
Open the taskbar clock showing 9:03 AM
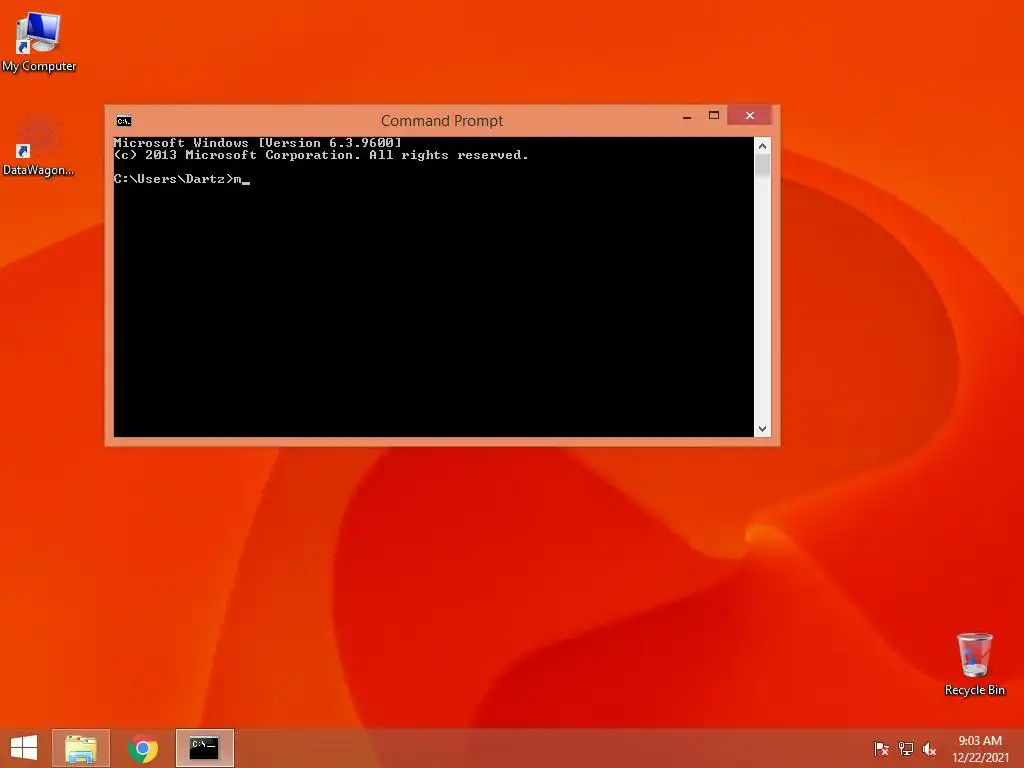[980, 749]
